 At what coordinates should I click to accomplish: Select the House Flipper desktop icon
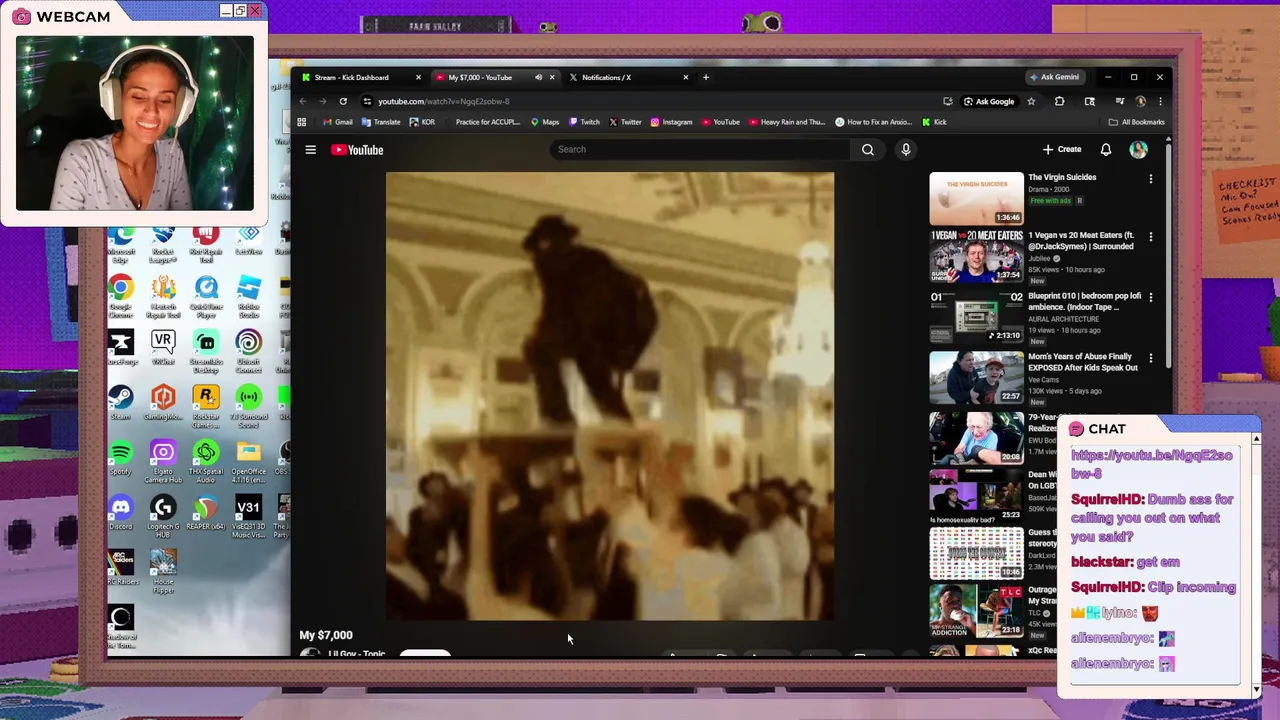(x=163, y=571)
